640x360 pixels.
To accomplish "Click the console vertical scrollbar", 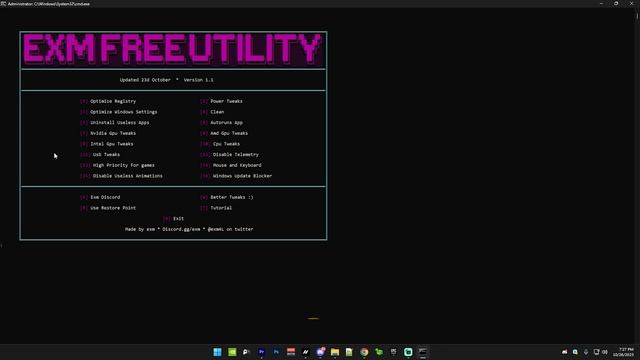I will coord(637,176).
